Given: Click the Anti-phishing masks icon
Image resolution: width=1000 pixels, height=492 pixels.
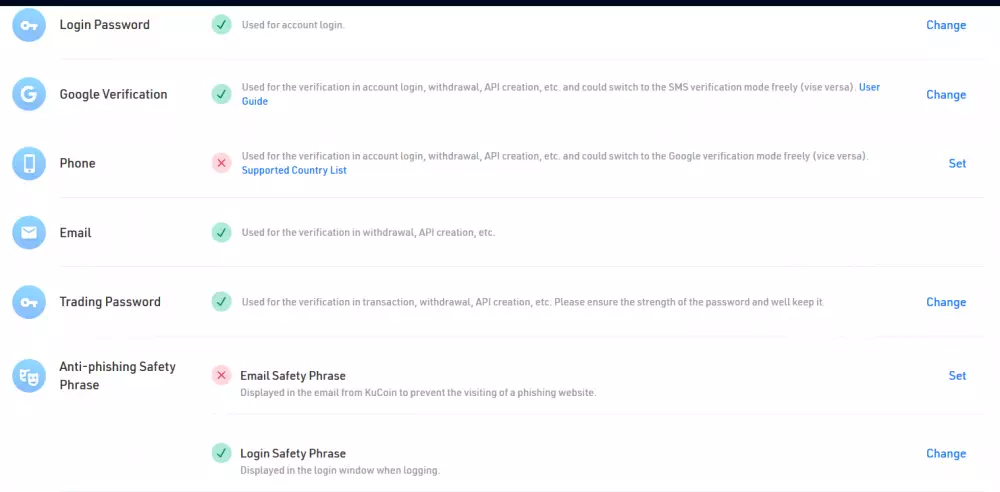Looking at the screenshot, I should 29,375.
